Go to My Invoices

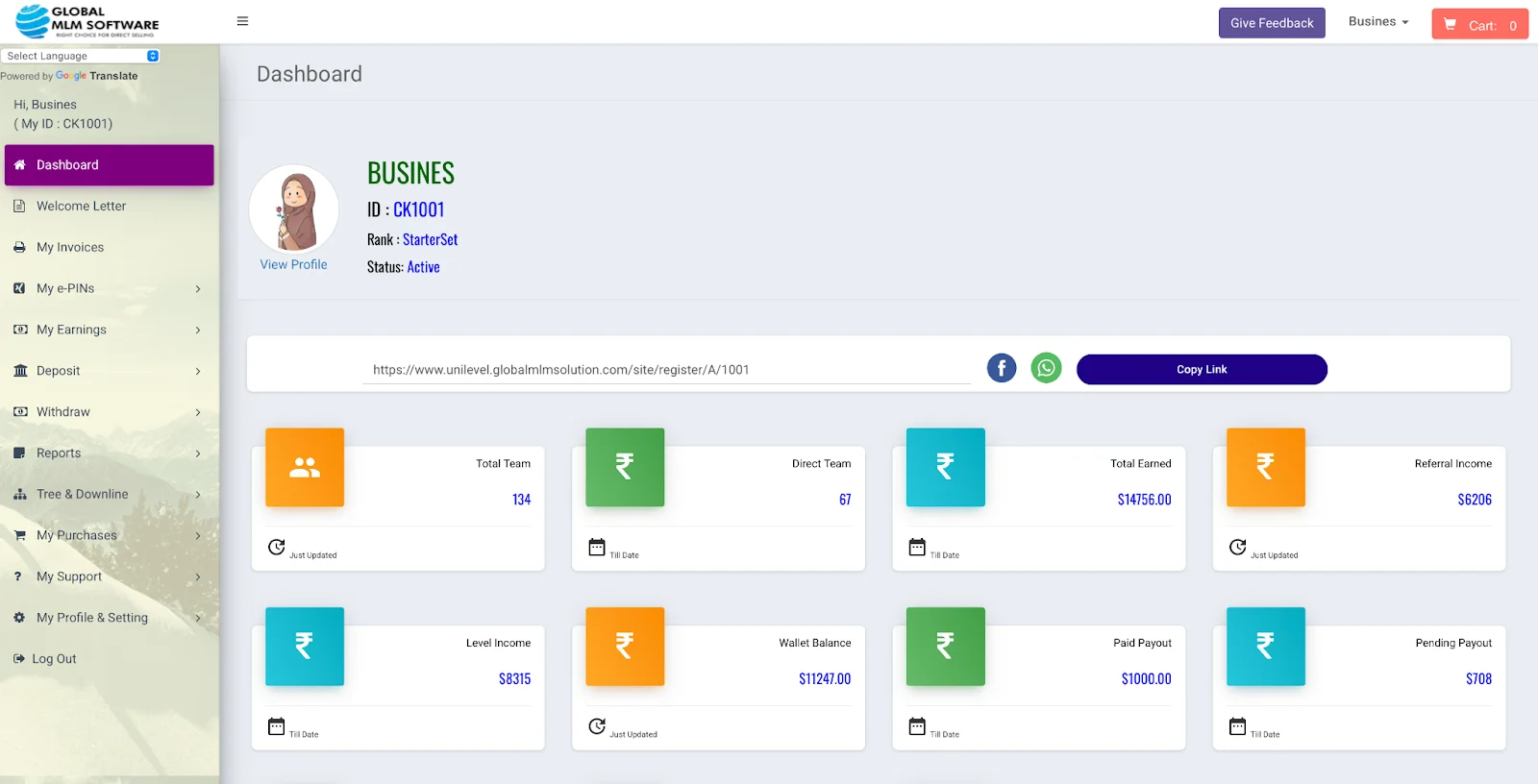[x=109, y=247]
